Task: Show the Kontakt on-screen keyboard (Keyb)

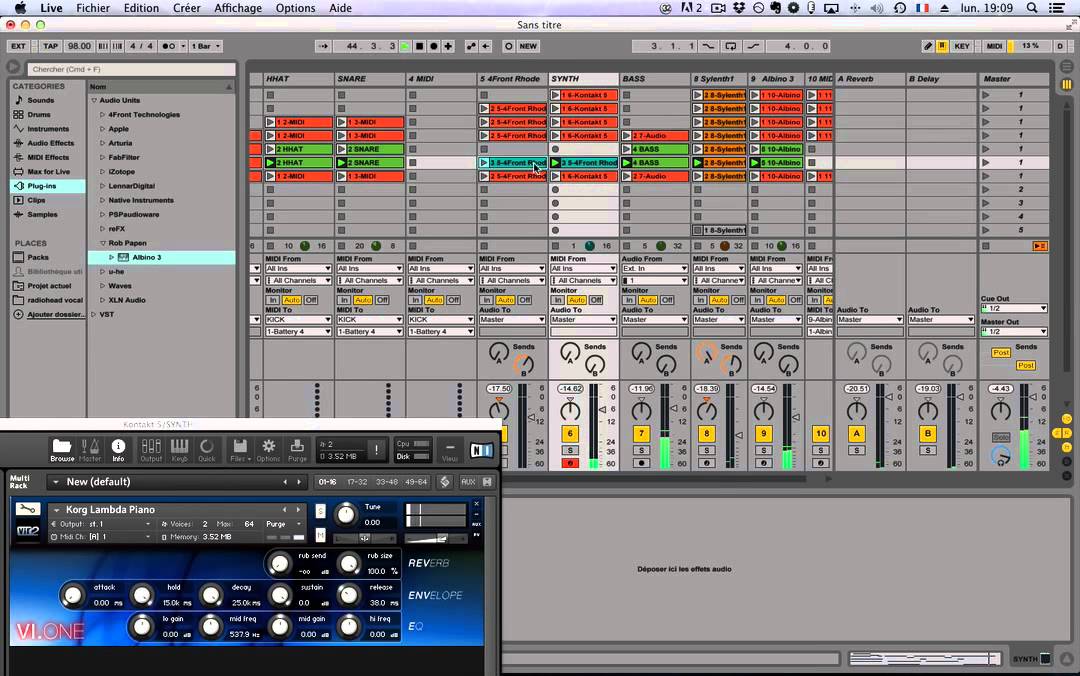Action: click(x=179, y=450)
